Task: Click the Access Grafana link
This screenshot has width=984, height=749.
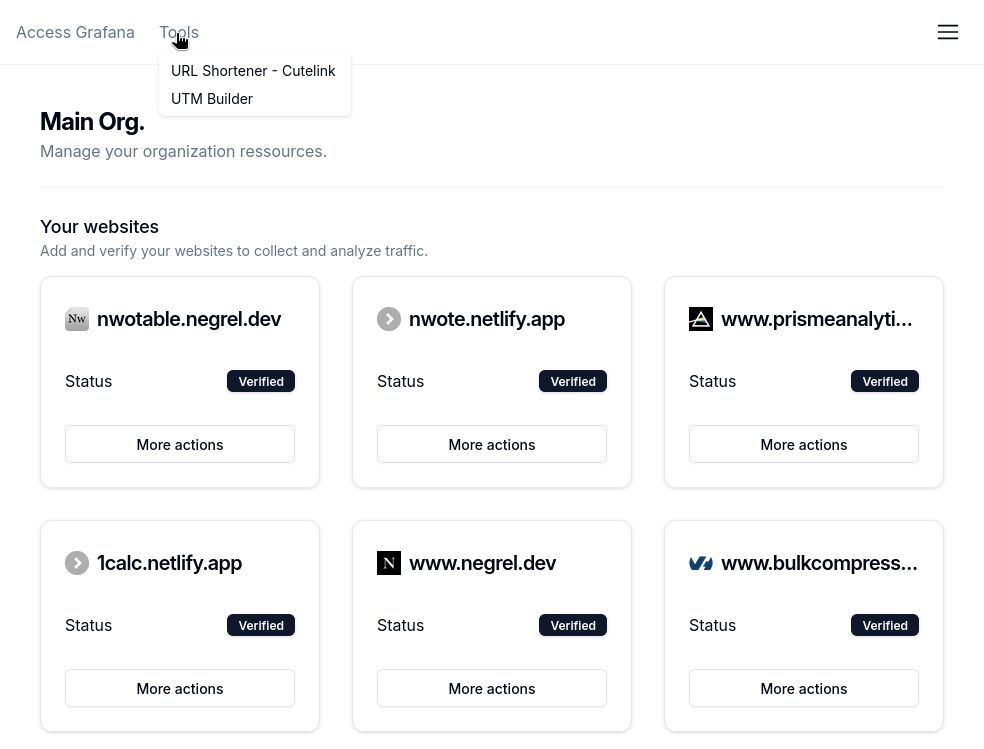Action: click(75, 32)
